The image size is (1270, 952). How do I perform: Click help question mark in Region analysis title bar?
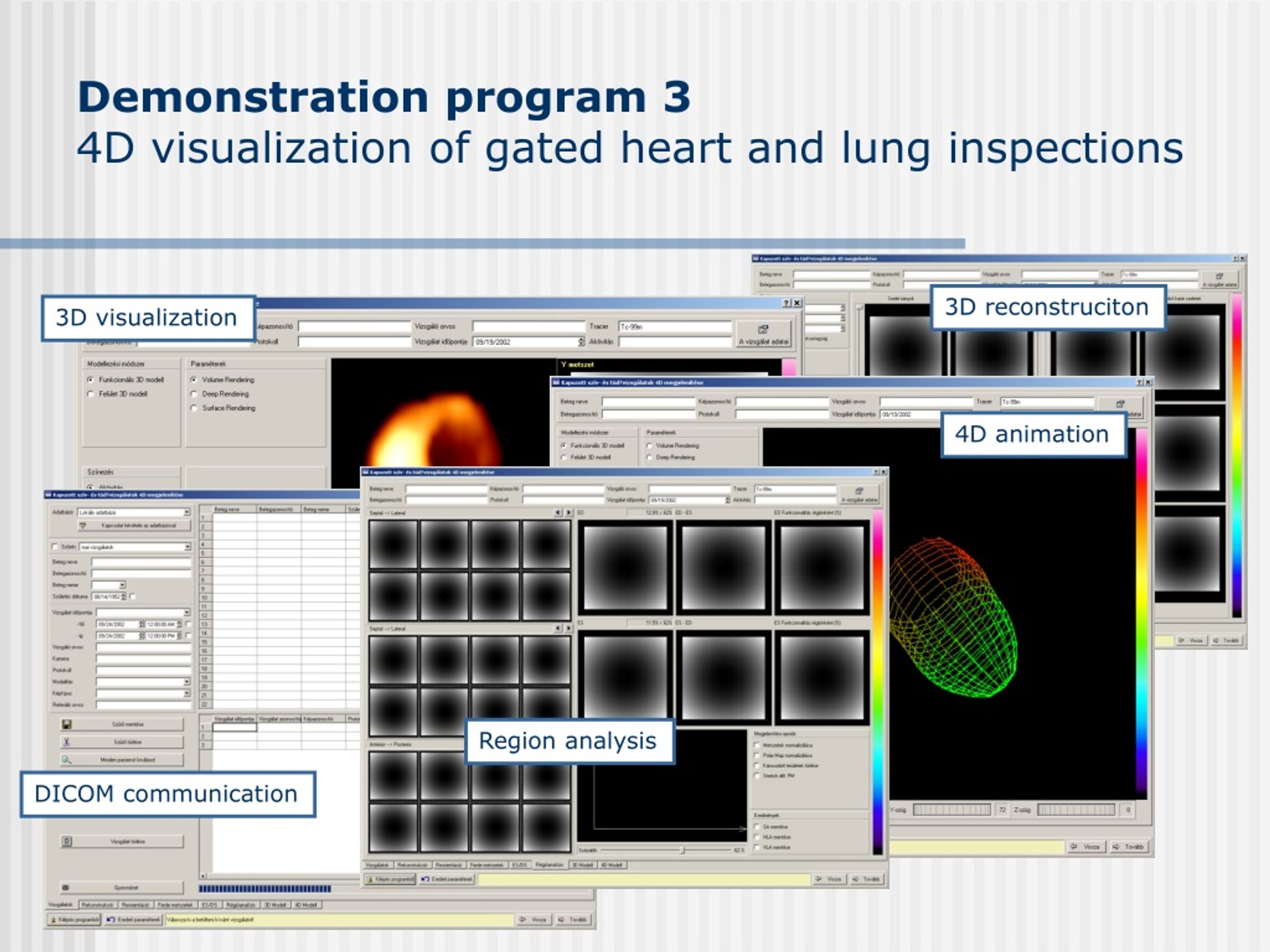(x=876, y=472)
